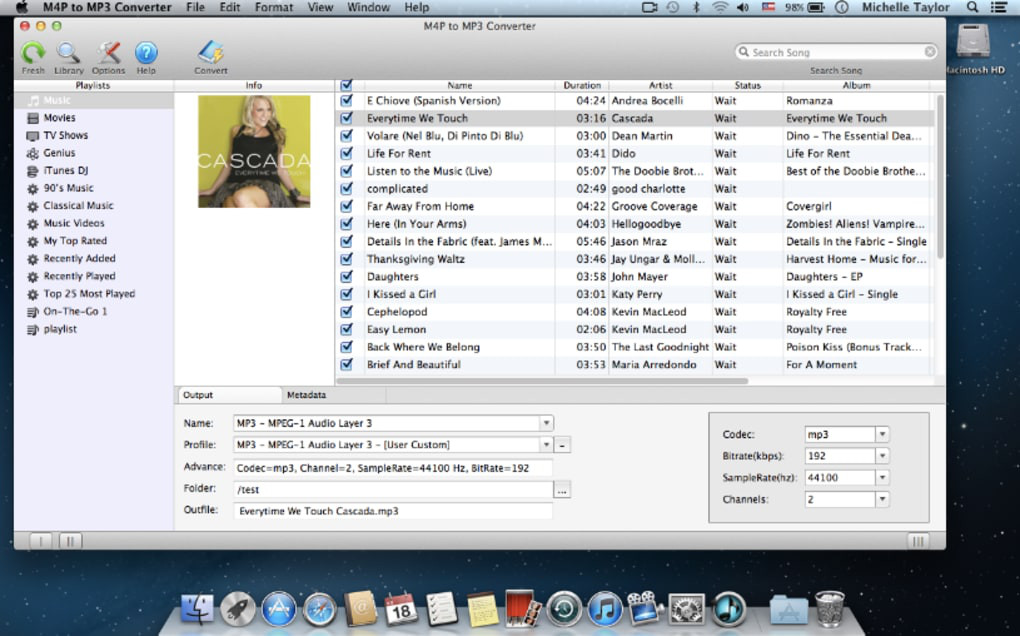Viewport: 1020px width, 636px height.
Task: Click the Movies playlist icon
Action: pos(33,118)
